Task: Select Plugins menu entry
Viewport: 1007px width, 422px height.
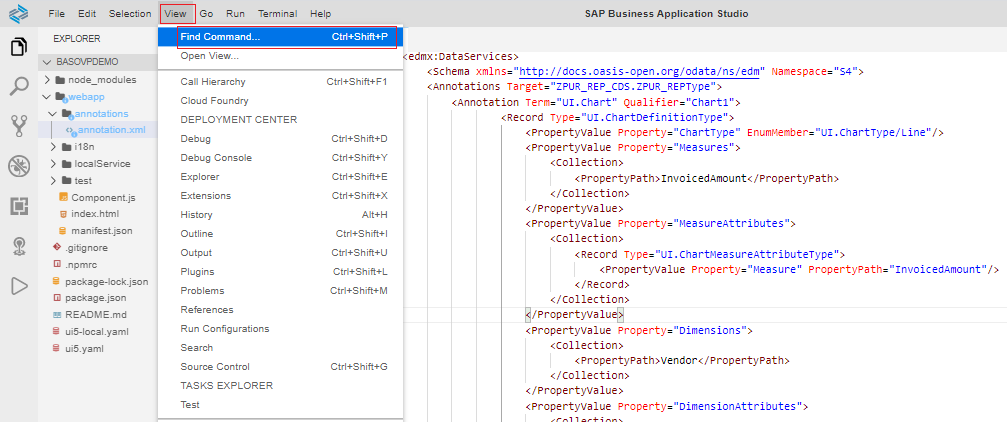Action: coord(280,272)
